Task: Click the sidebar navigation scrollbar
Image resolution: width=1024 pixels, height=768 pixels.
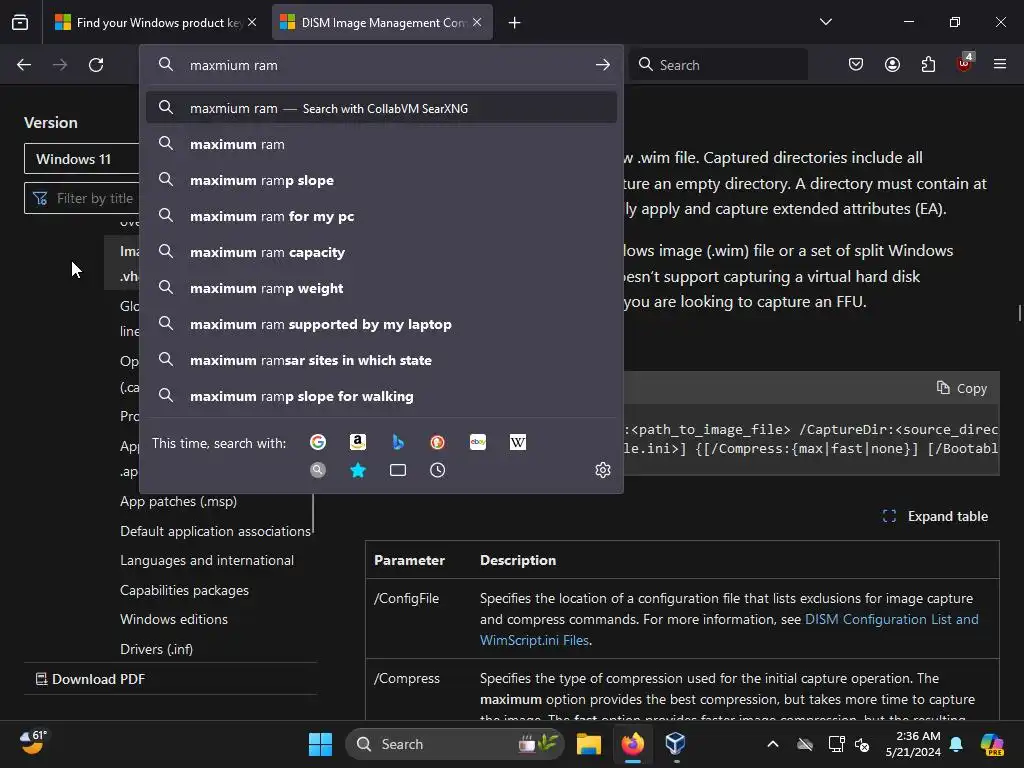Action: [x=313, y=513]
